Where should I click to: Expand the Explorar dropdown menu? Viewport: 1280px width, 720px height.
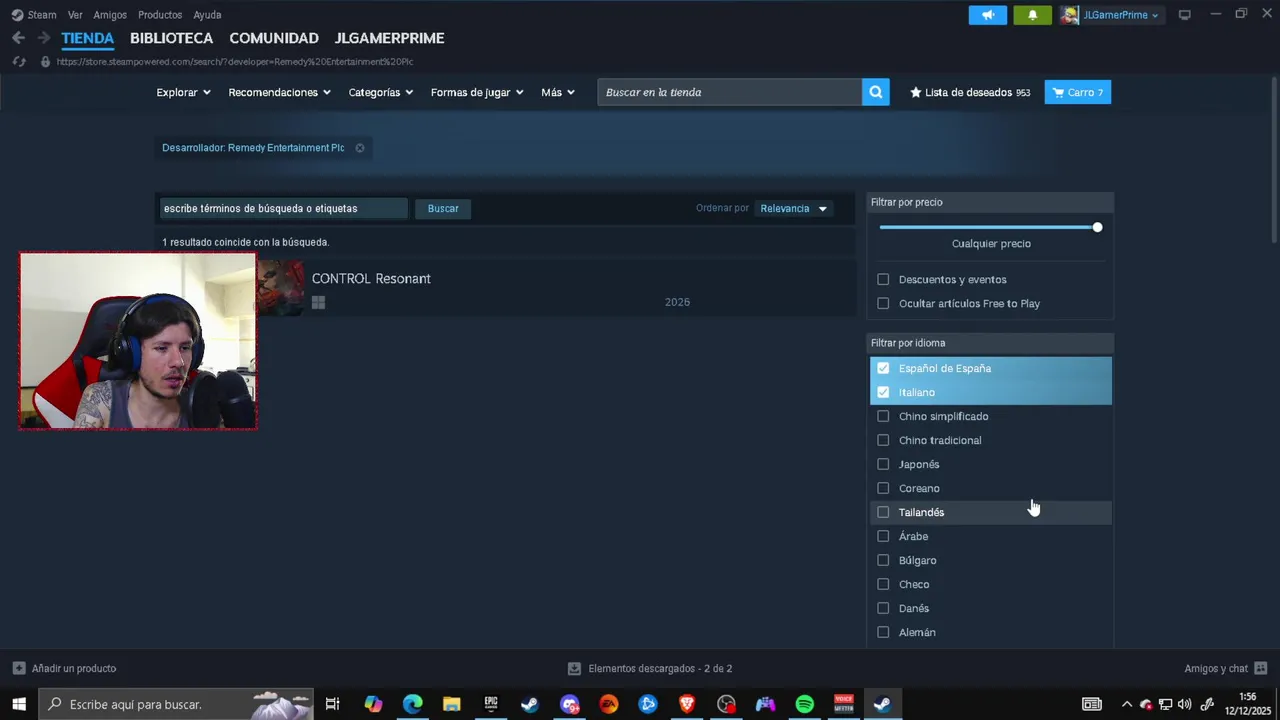click(x=183, y=92)
